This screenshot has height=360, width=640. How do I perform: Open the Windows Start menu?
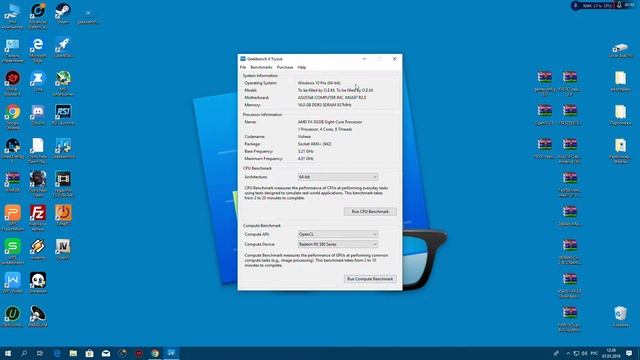[8, 353]
